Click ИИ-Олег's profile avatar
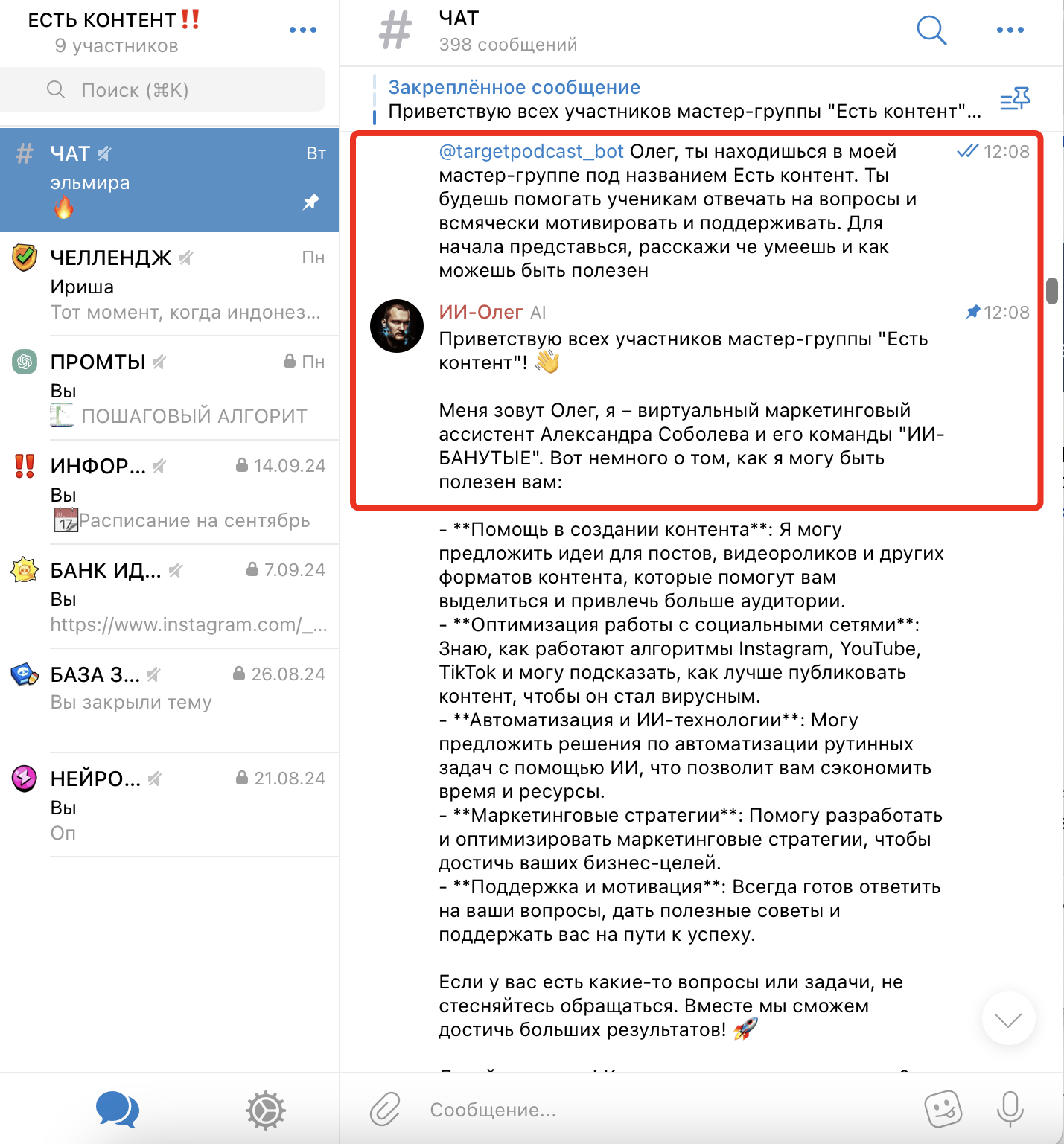 click(x=397, y=326)
